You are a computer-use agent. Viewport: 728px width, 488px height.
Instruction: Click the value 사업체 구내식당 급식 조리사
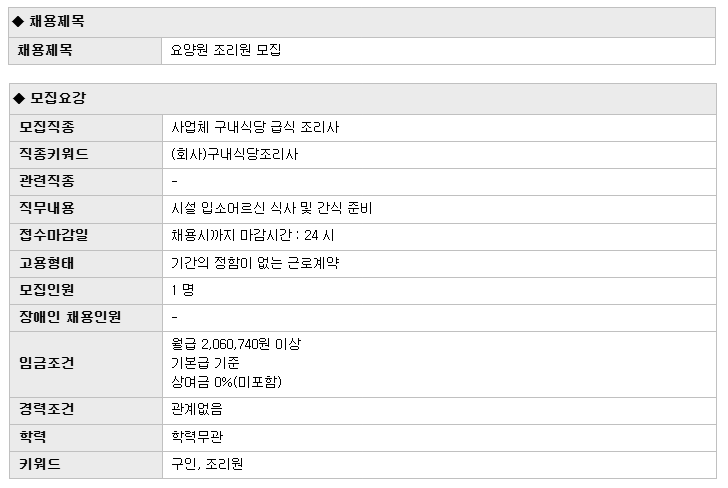[x=255, y=127]
